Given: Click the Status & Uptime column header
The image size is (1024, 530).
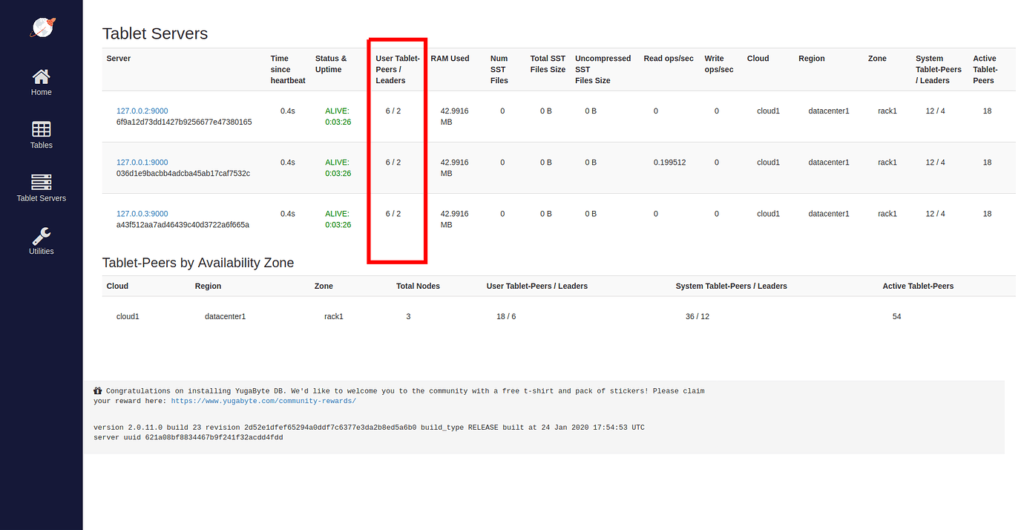Looking at the screenshot, I should (x=331, y=64).
